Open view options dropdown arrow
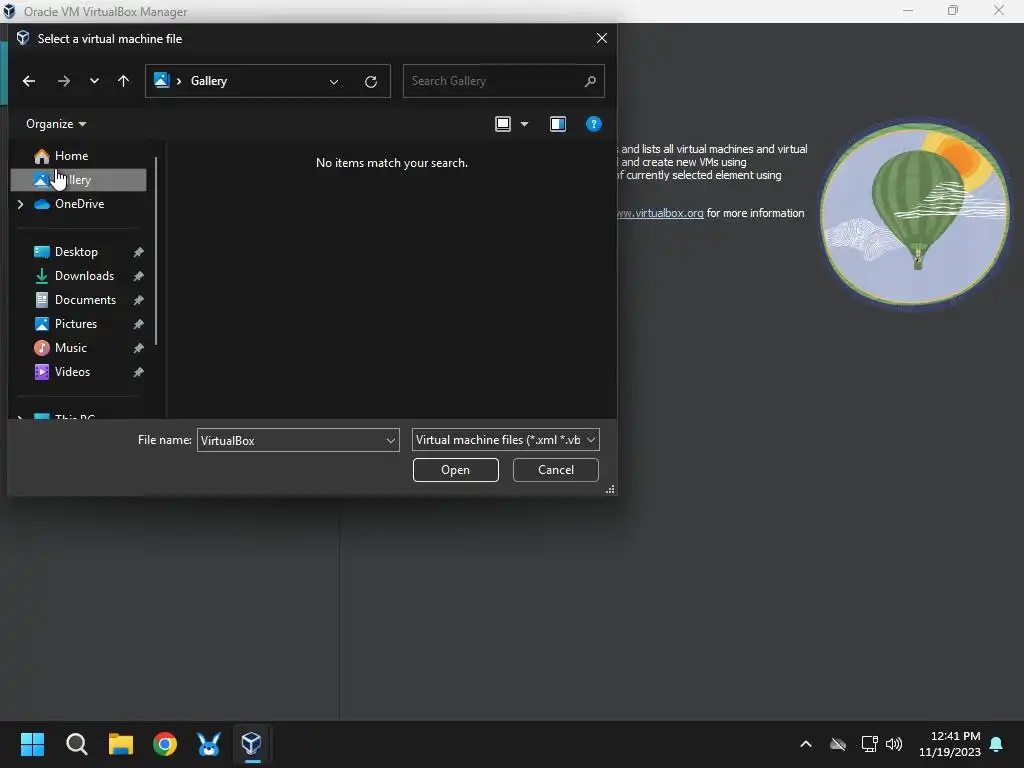 click(524, 124)
